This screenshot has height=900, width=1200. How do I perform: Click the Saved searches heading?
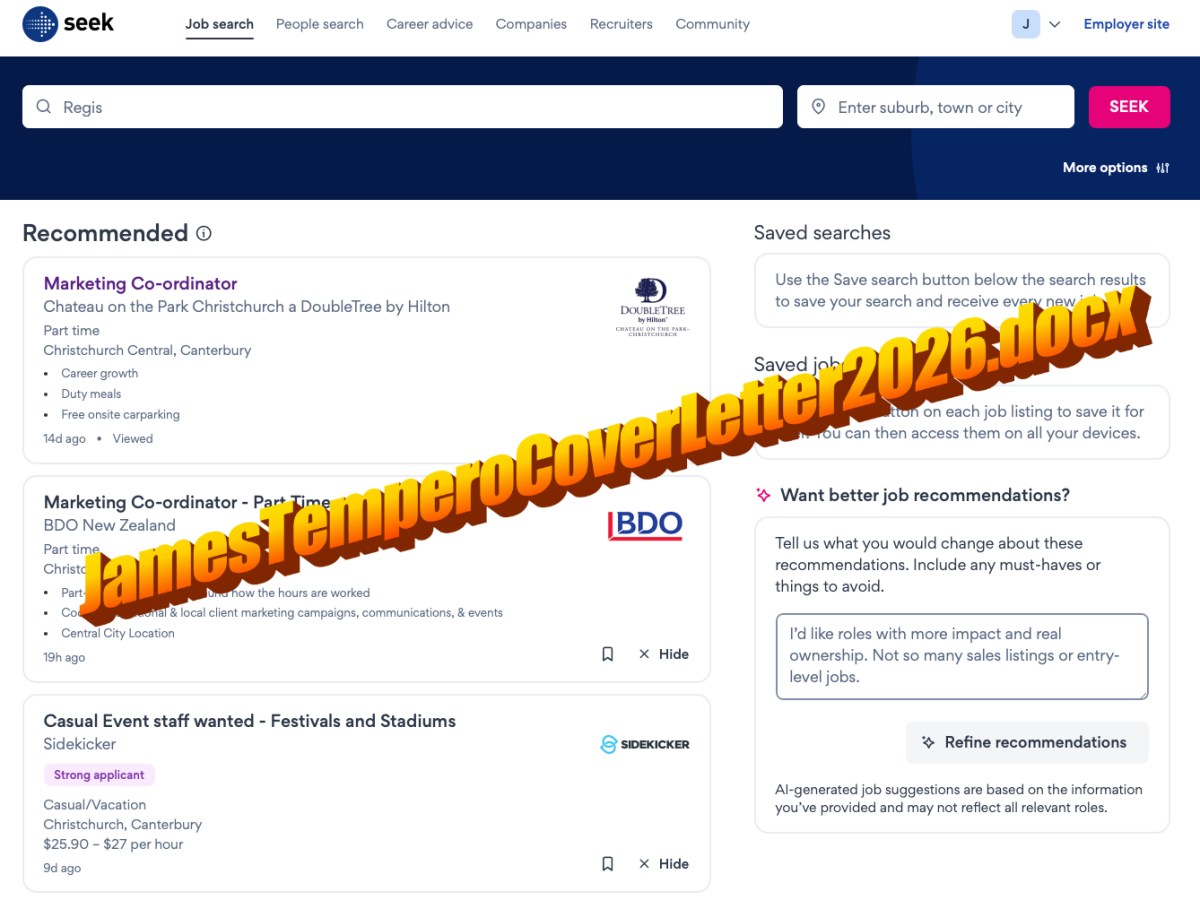822,233
